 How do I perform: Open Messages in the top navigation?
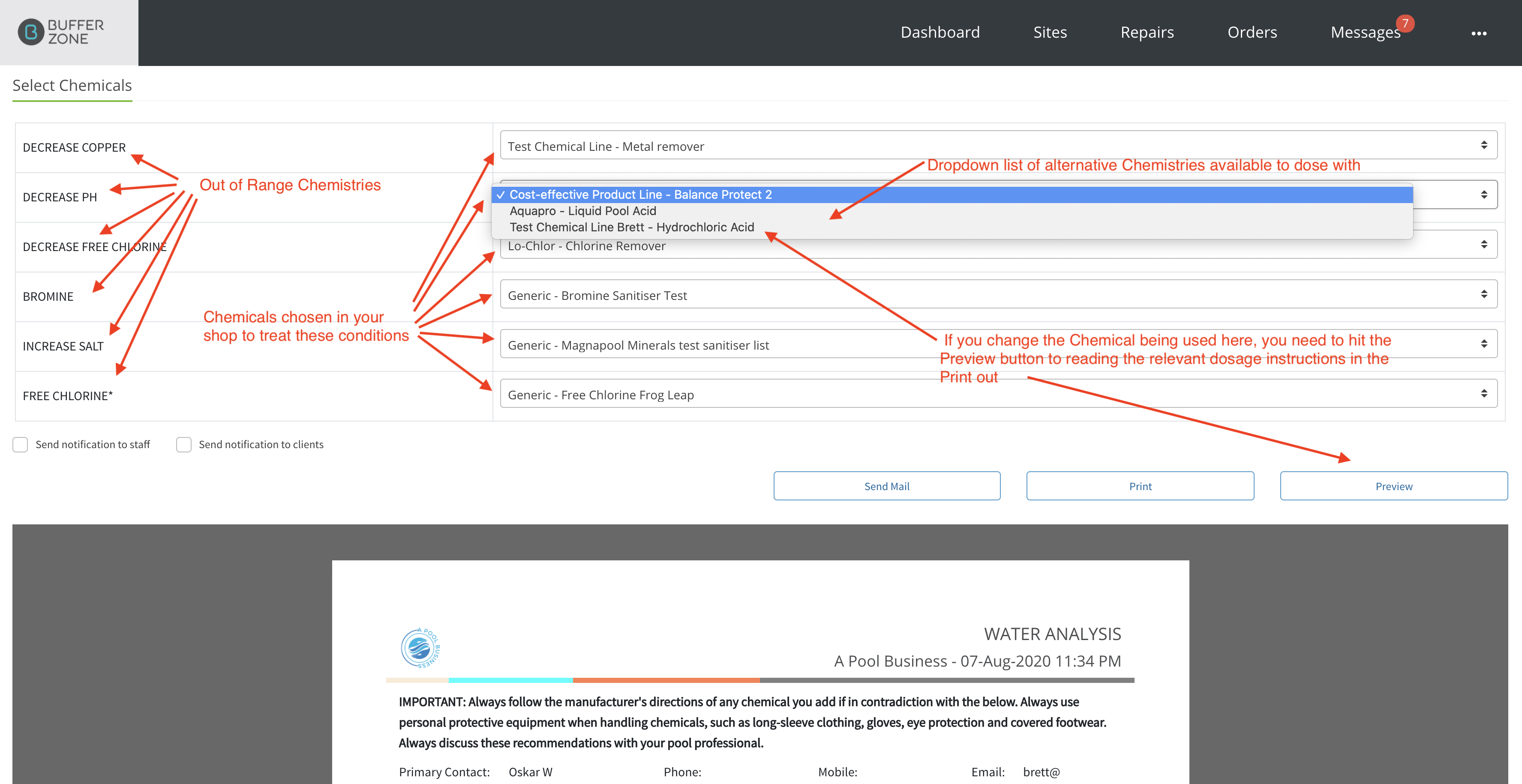1366,32
